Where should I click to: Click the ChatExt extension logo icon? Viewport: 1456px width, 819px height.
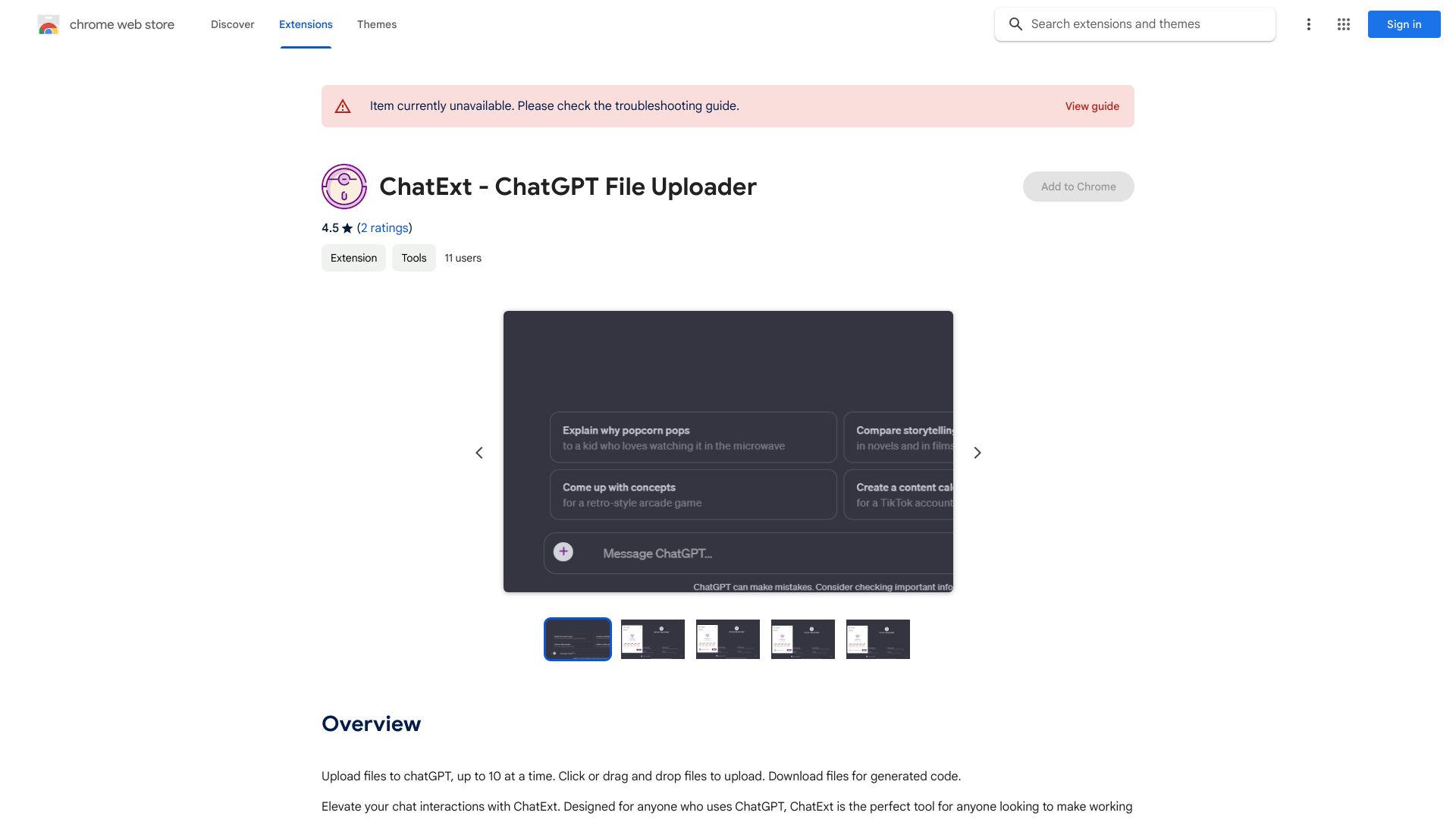344,186
